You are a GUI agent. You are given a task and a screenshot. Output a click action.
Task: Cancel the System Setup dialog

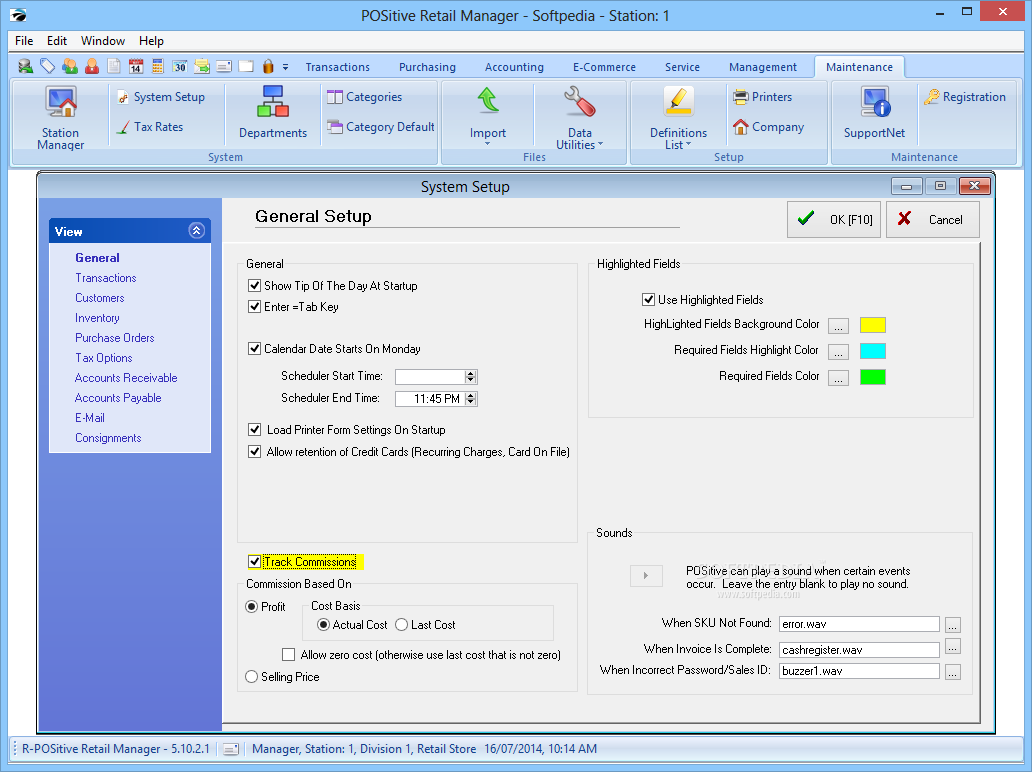933,220
